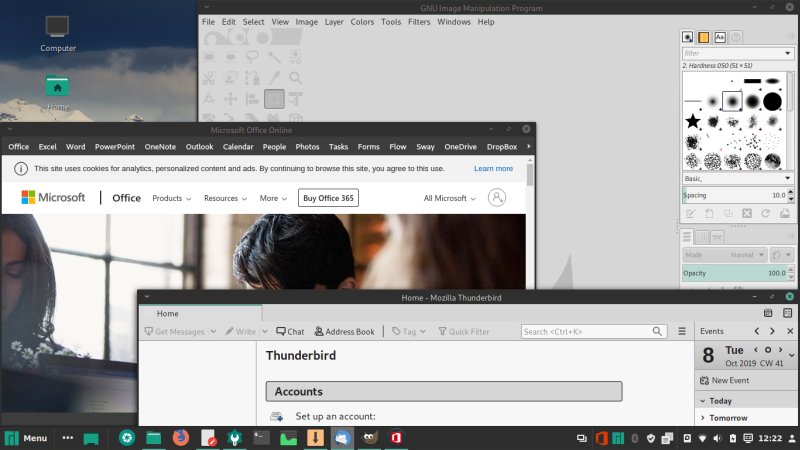Go to today button in Events pane
The width and height of the screenshot is (800, 450).
click(x=768, y=350)
